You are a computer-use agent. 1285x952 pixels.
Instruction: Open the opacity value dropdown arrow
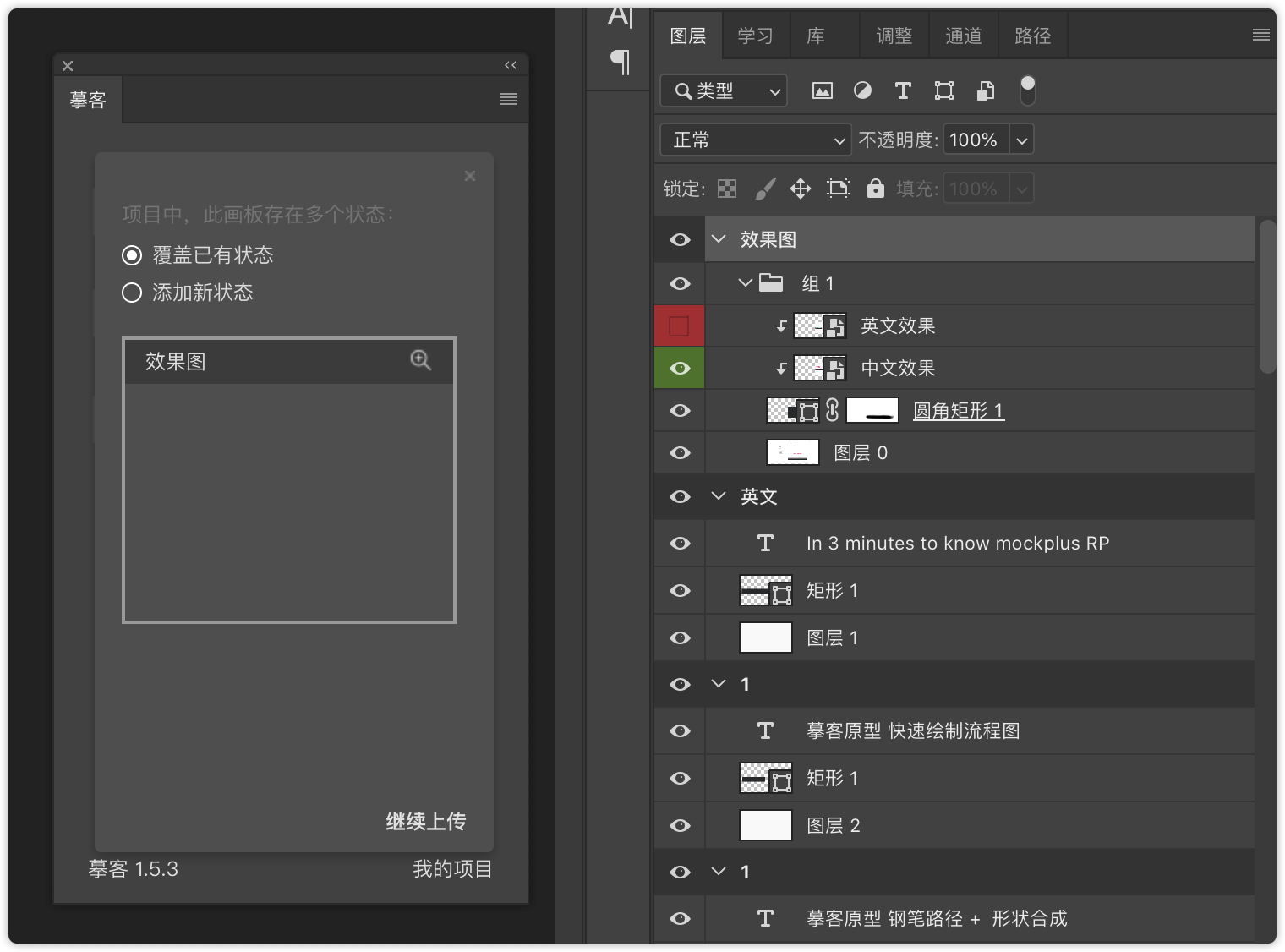point(1021,140)
